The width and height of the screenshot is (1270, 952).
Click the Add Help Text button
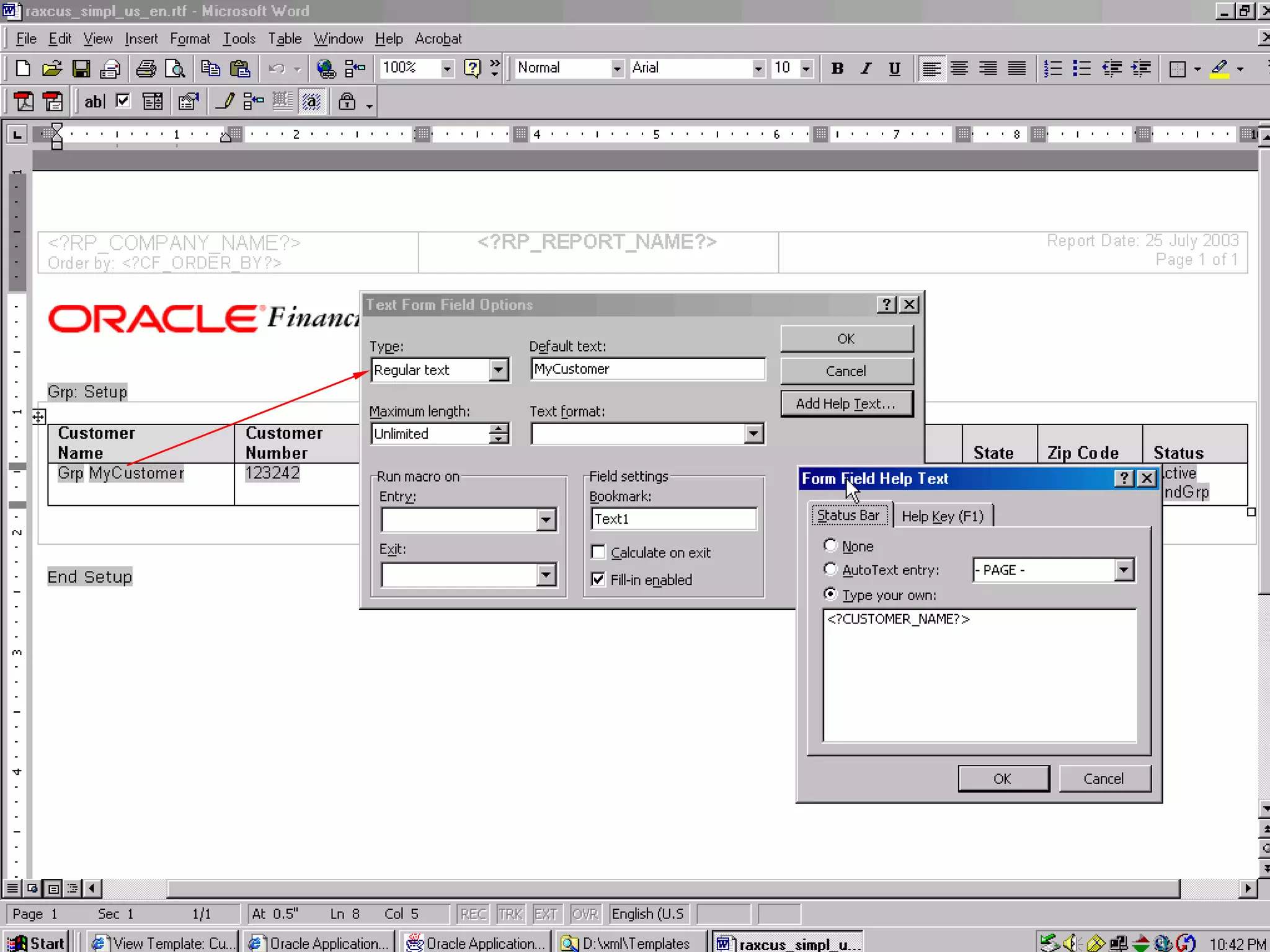(x=846, y=404)
